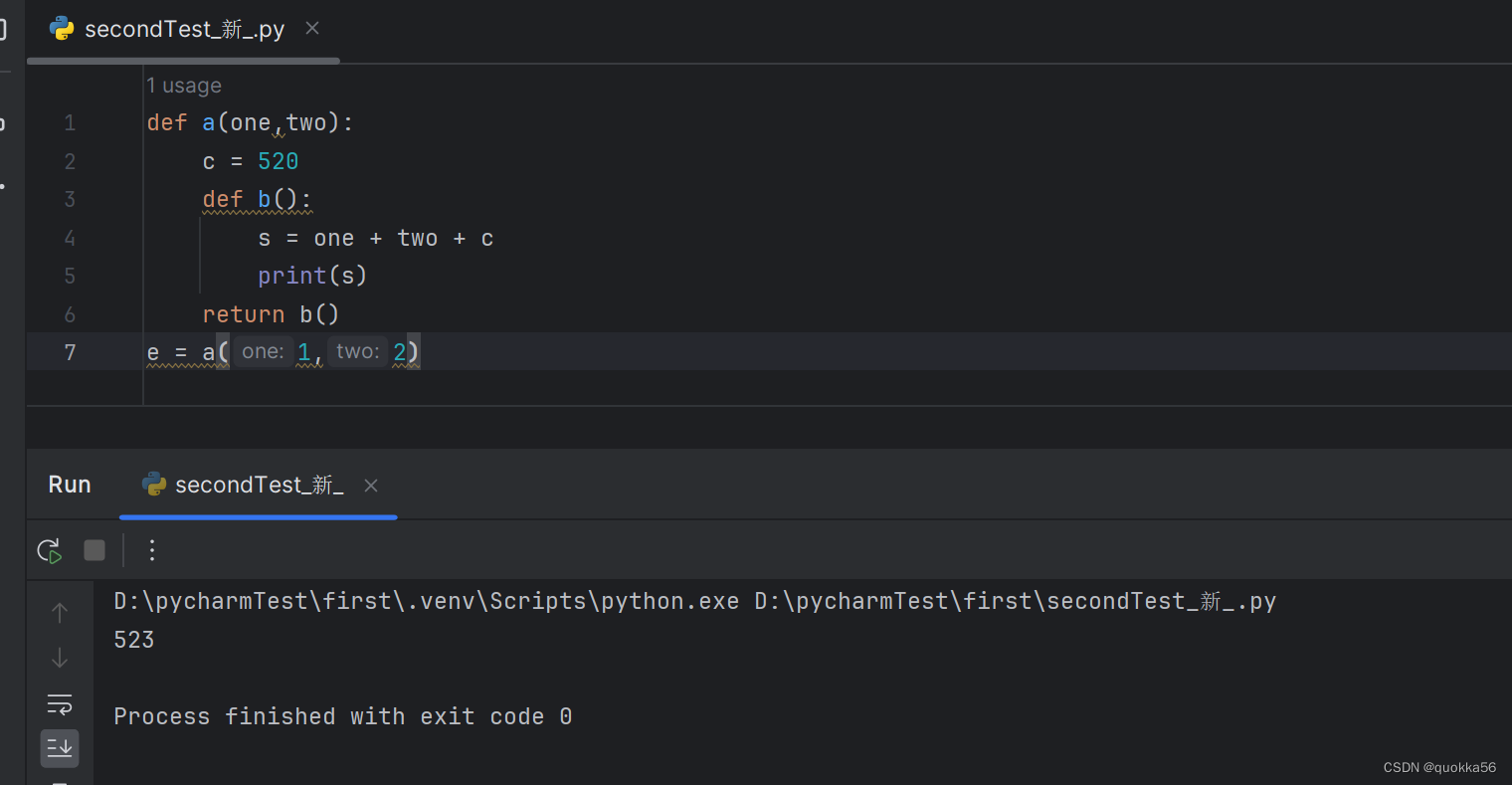This screenshot has width=1512, height=785.
Task: Click the Rerun secondTest icon
Action: click(x=49, y=550)
